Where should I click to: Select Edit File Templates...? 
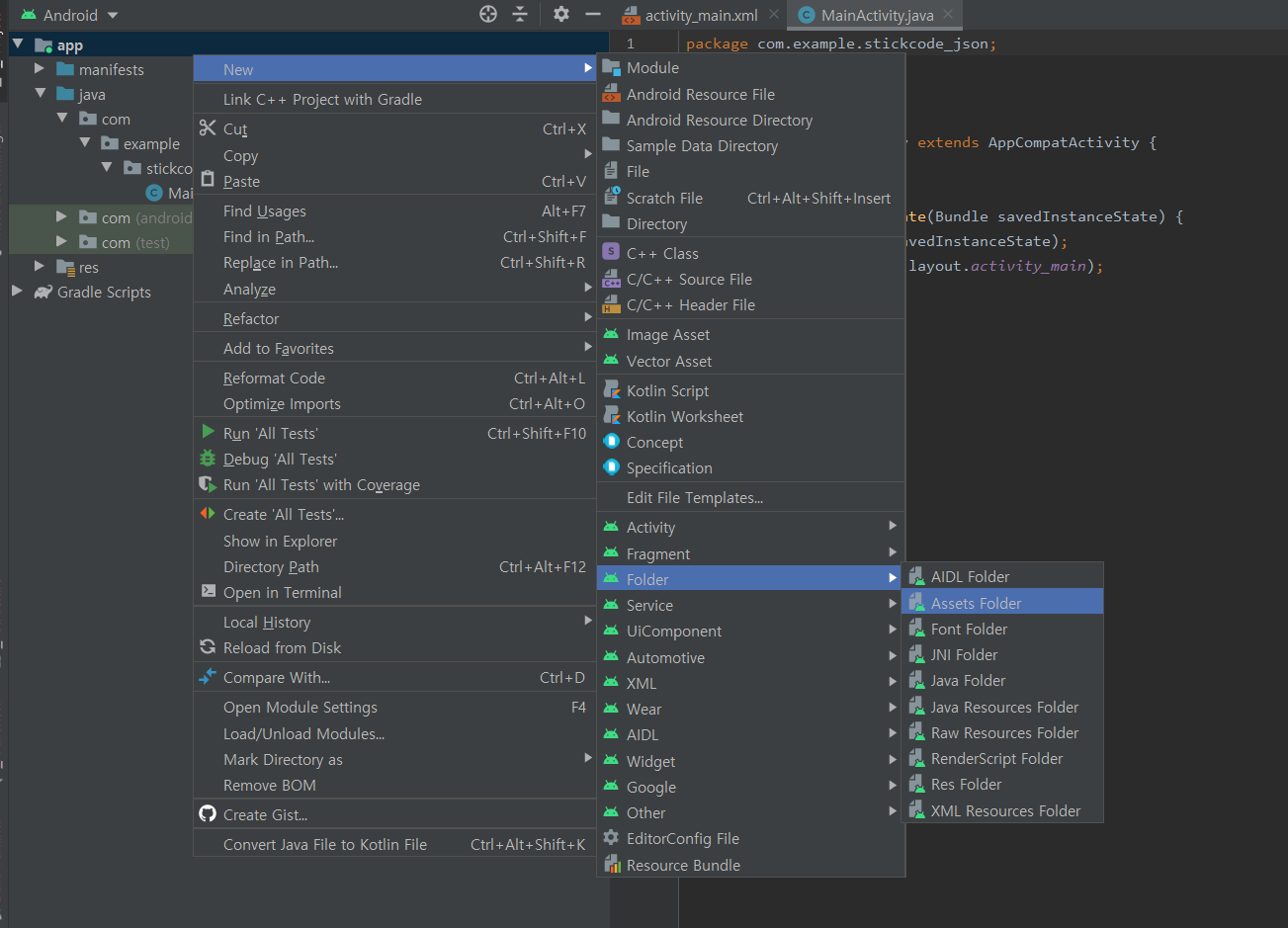751,497
